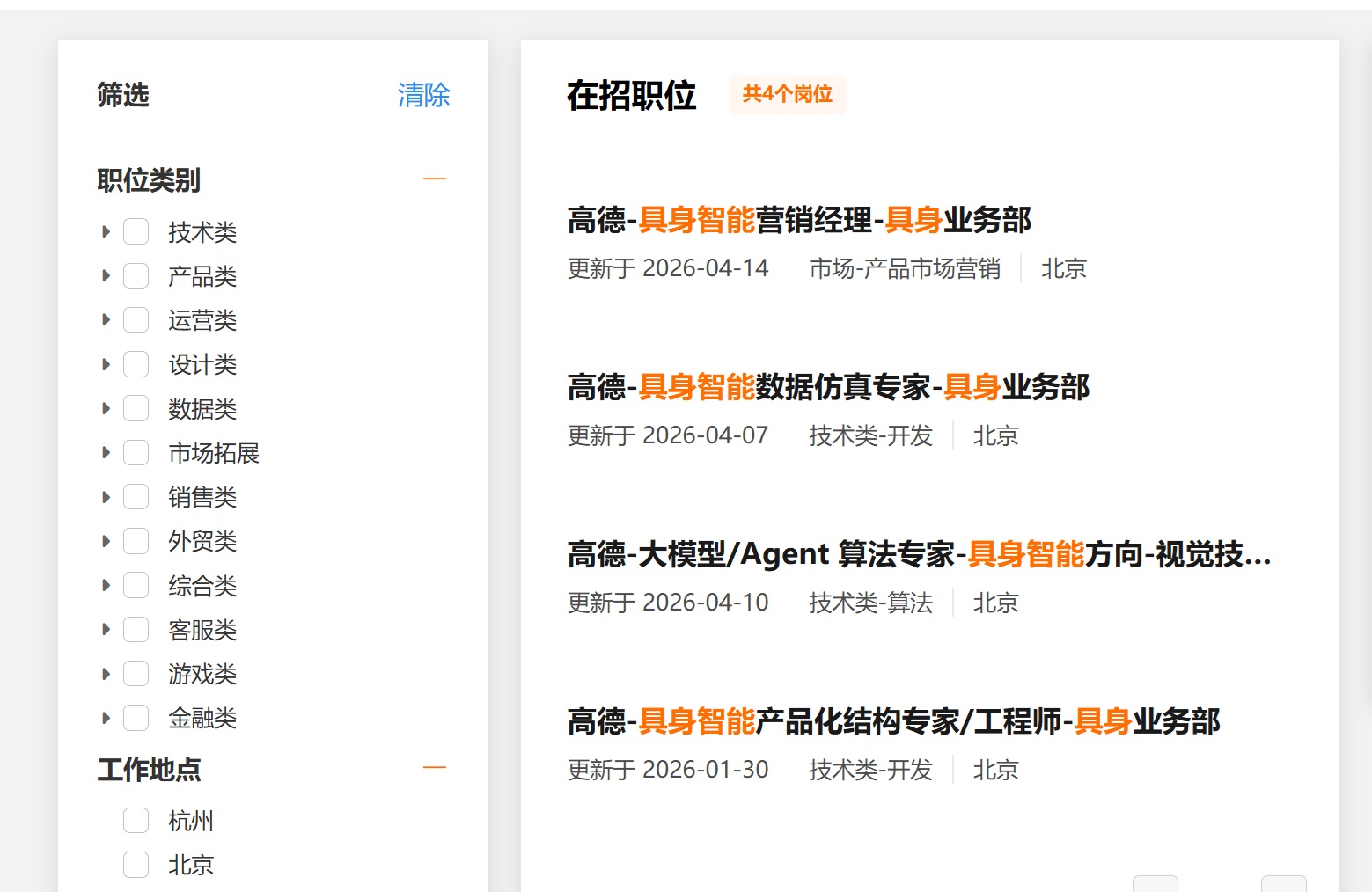Viewport: 1372px width, 892px height.
Task: Expand the 游戏类 category triangle
Action: tap(106, 674)
